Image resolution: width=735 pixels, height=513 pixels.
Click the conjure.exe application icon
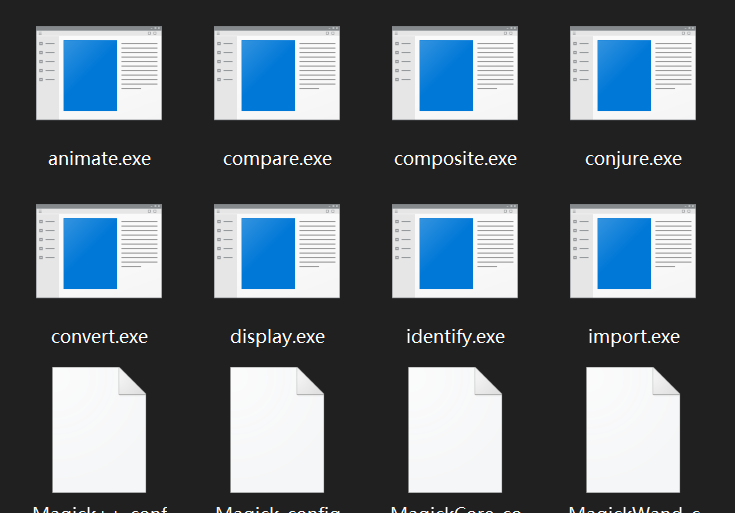point(633,73)
